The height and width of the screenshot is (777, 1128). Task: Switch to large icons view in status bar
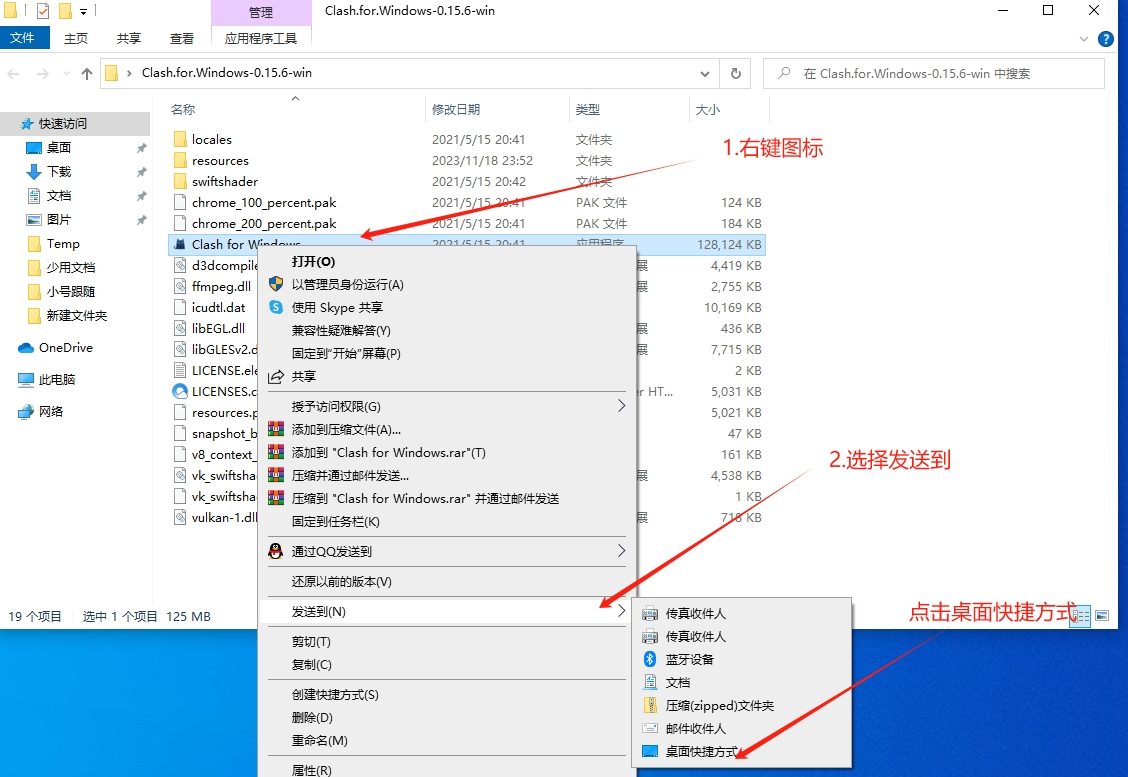click(1101, 616)
